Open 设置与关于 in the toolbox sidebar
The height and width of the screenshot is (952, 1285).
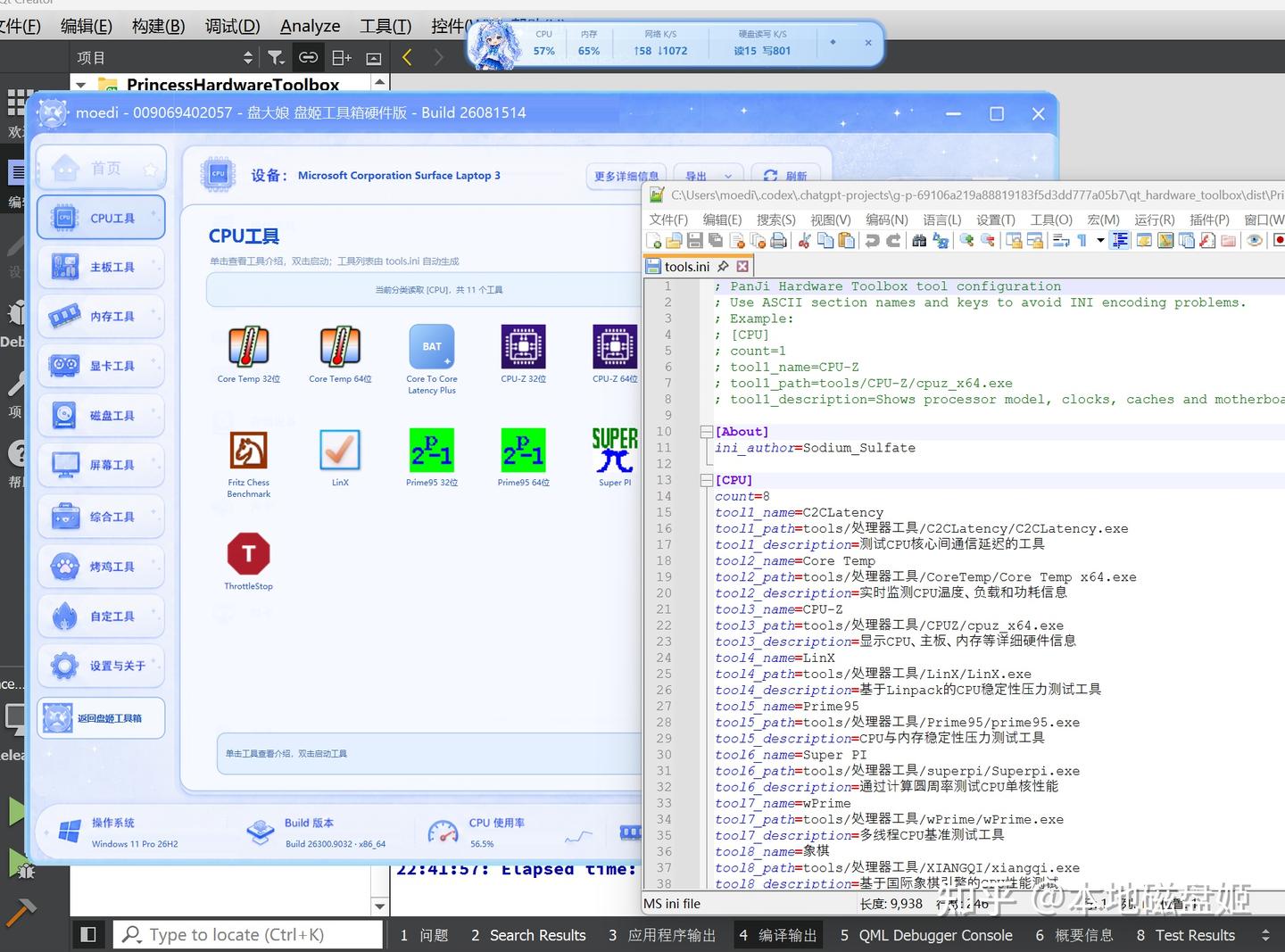click(x=101, y=666)
